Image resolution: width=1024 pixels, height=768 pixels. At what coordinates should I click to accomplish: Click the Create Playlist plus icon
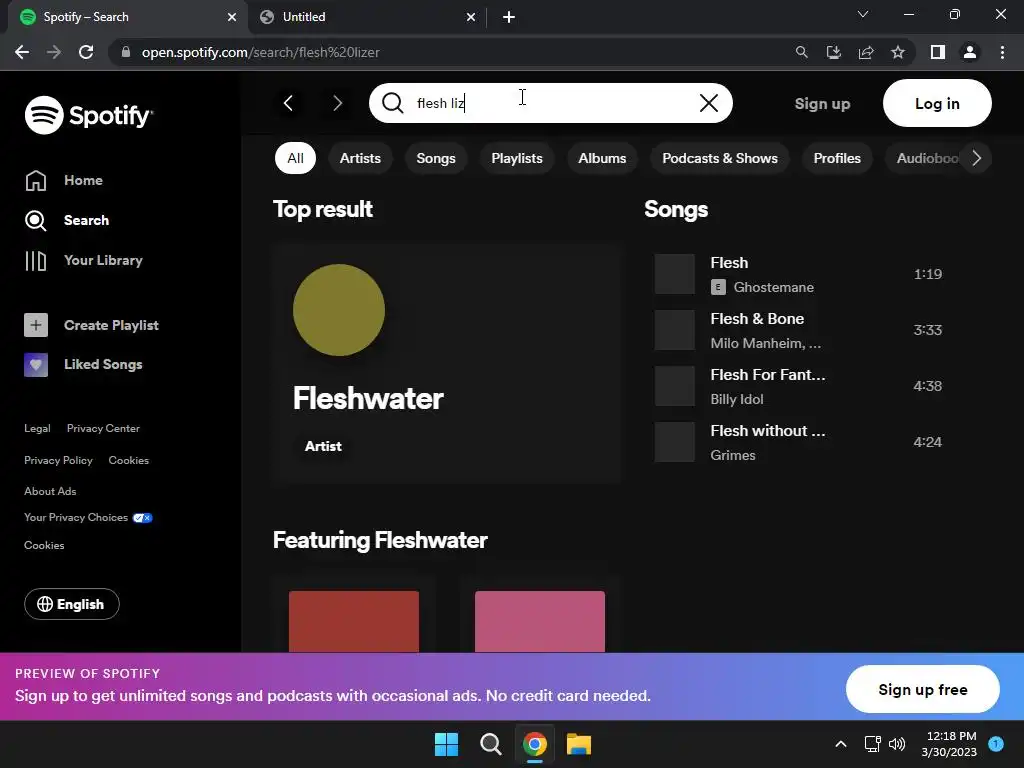pyautogui.click(x=36, y=325)
